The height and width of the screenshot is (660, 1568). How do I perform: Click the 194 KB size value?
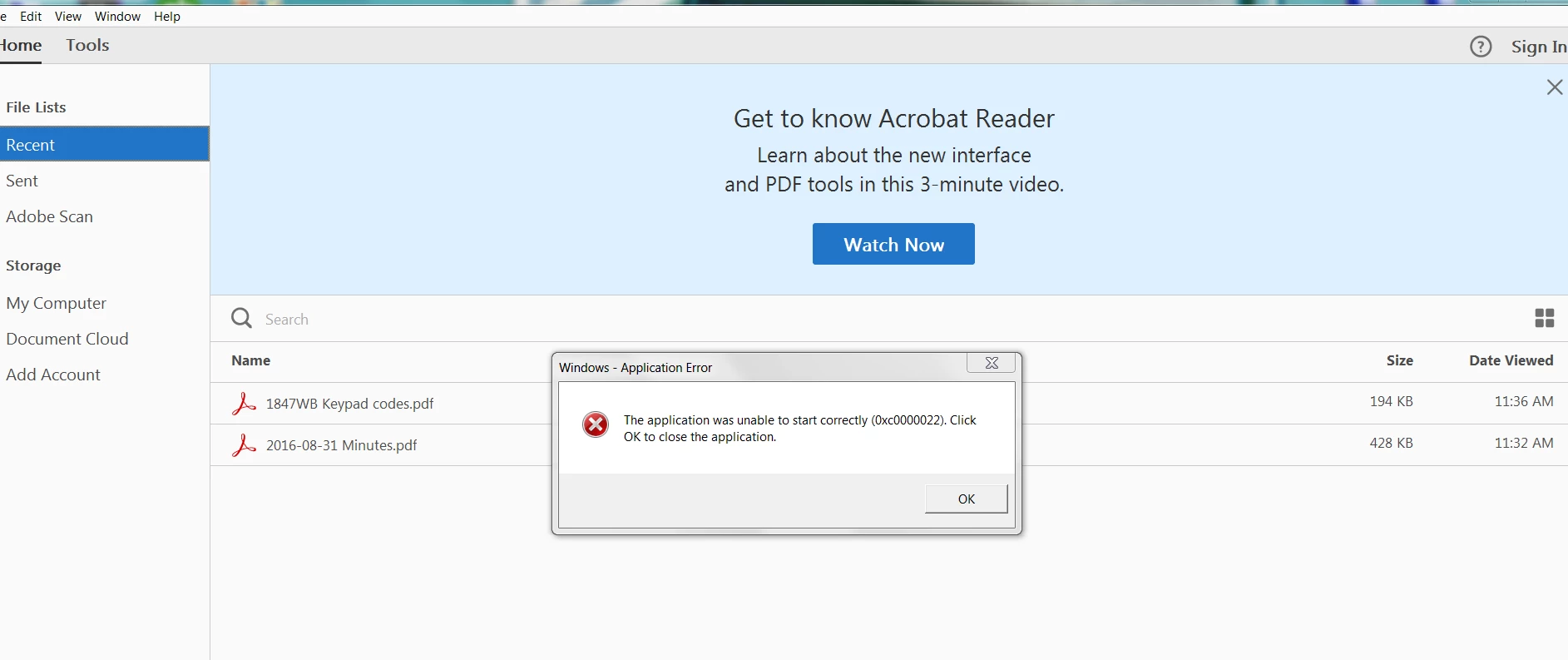pos(1391,401)
